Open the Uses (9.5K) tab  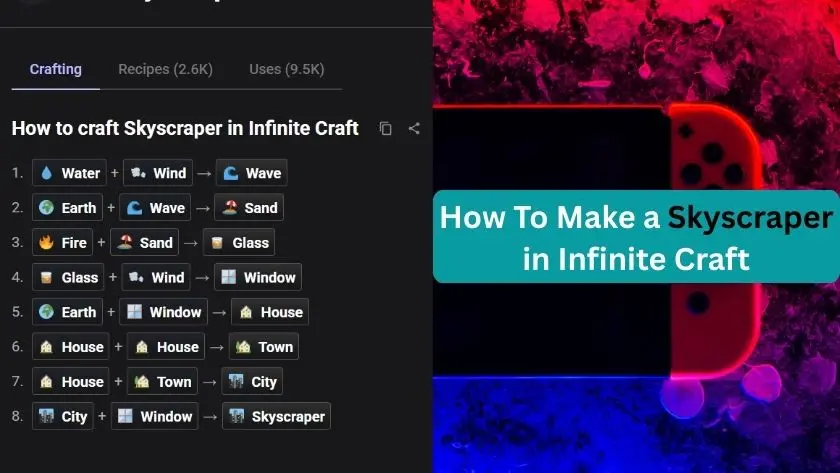[x=287, y=69]
